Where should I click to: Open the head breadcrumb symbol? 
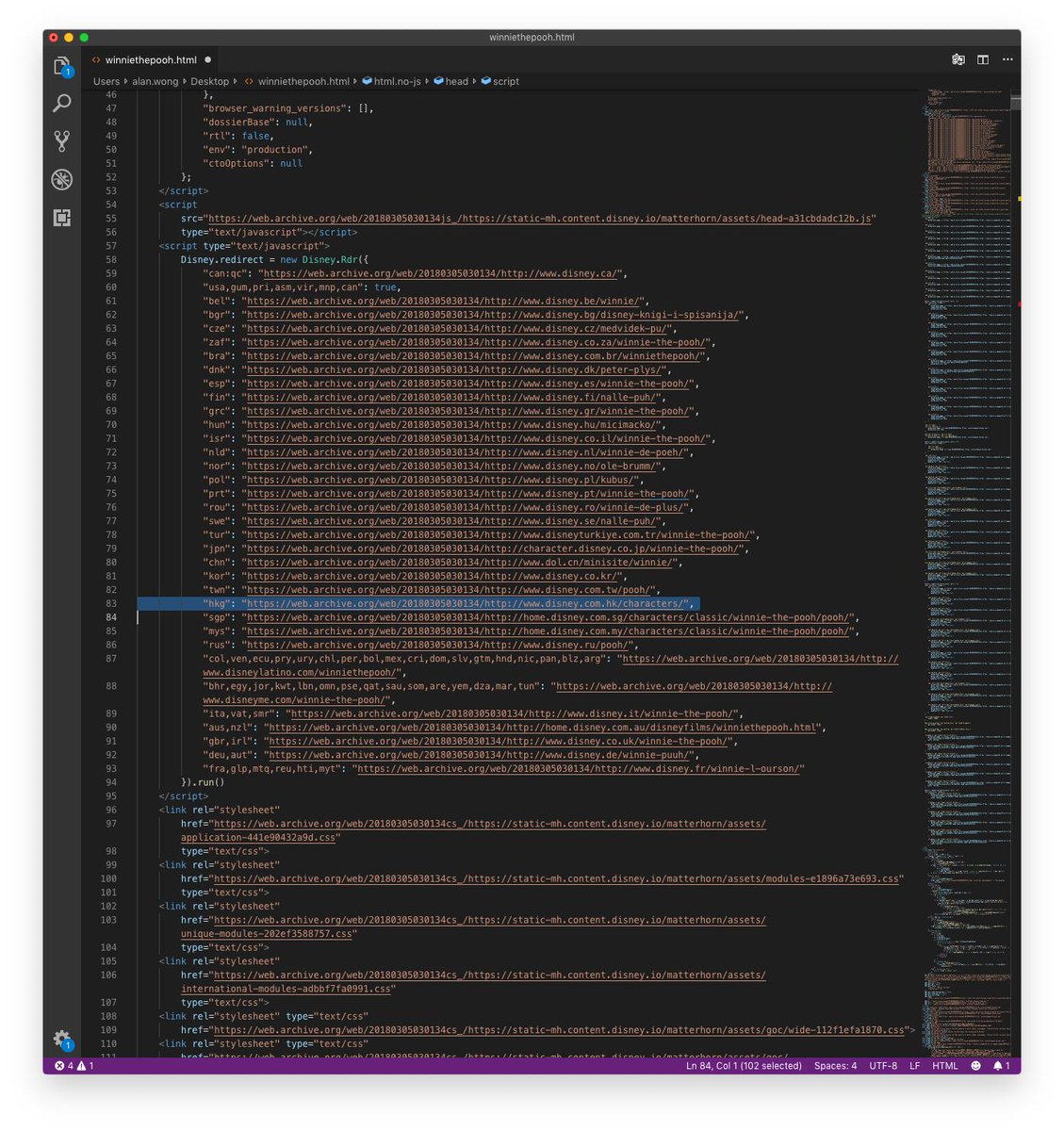pyautogui.click(x=450, y=81)
